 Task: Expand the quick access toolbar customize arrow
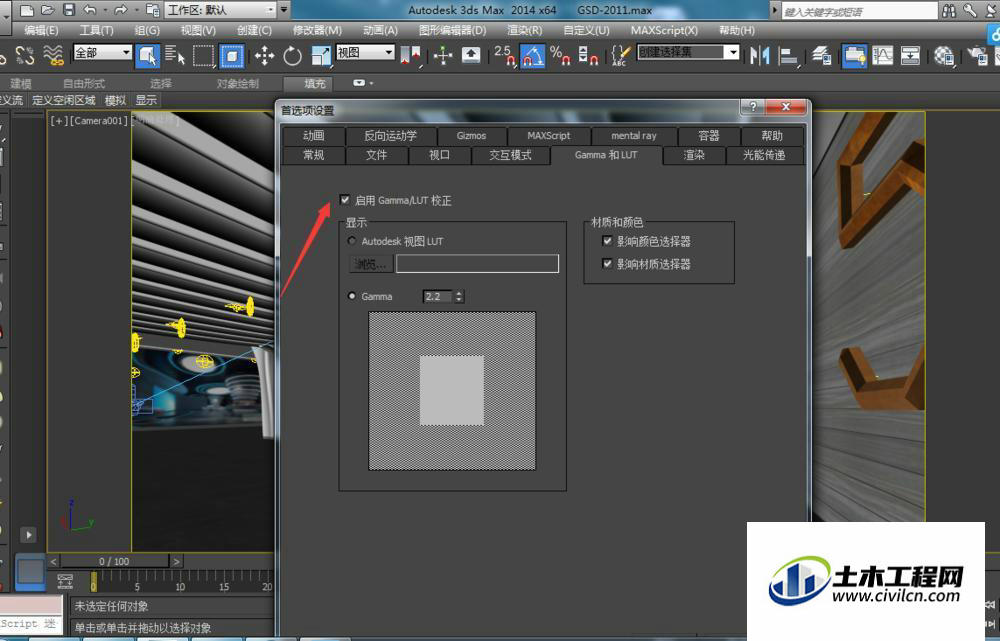pyautogui.click(x=284, y=10)
